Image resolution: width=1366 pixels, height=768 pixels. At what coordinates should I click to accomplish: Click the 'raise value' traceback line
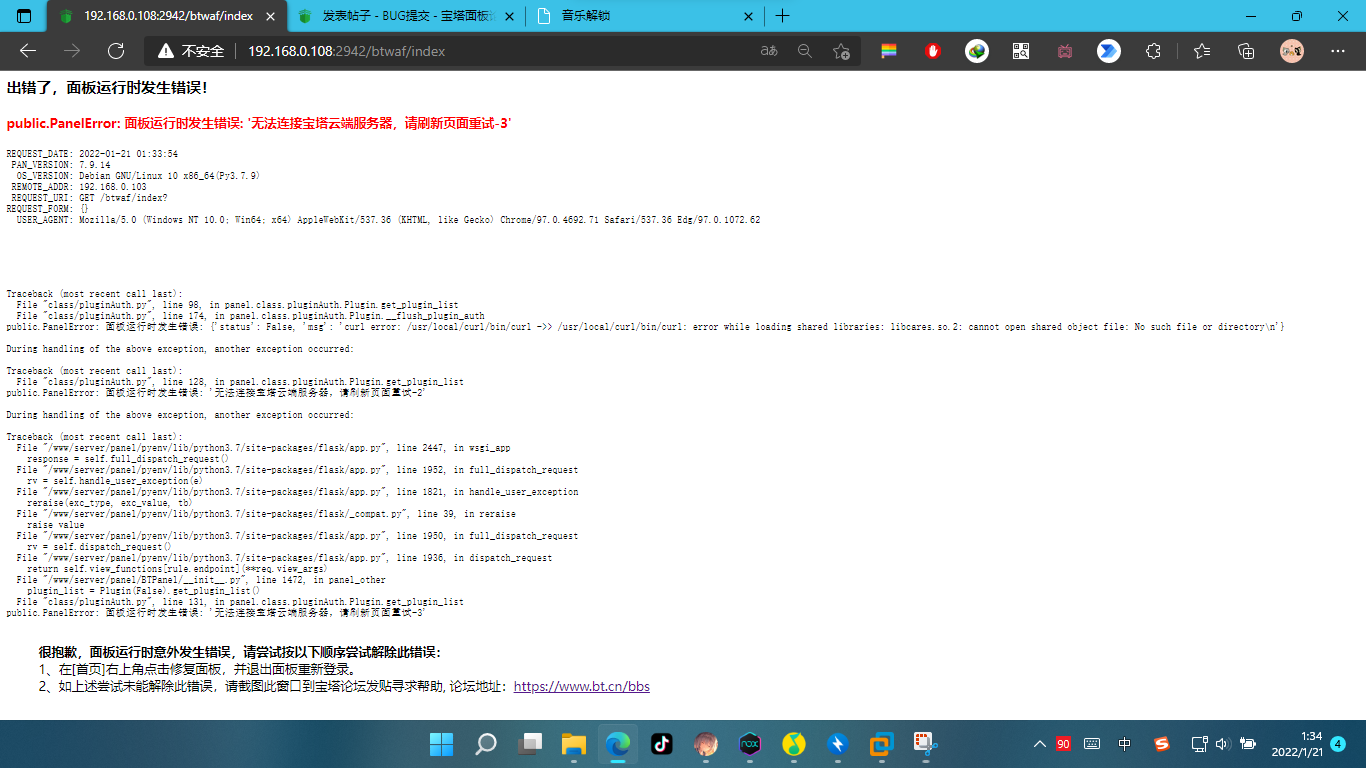point(56,525)
